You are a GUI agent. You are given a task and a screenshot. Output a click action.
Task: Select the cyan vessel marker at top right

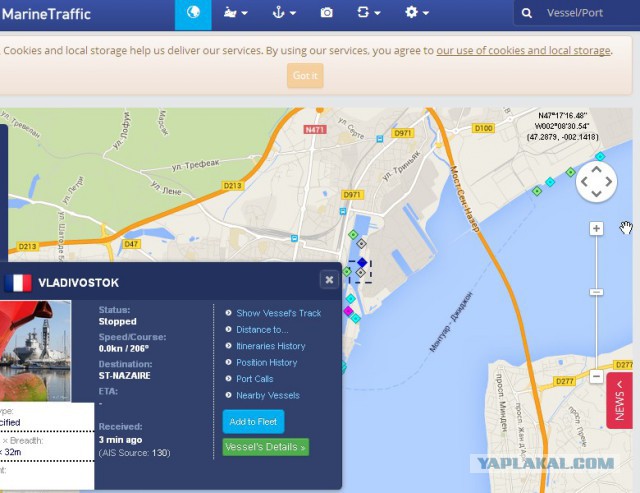coord(600,156)
